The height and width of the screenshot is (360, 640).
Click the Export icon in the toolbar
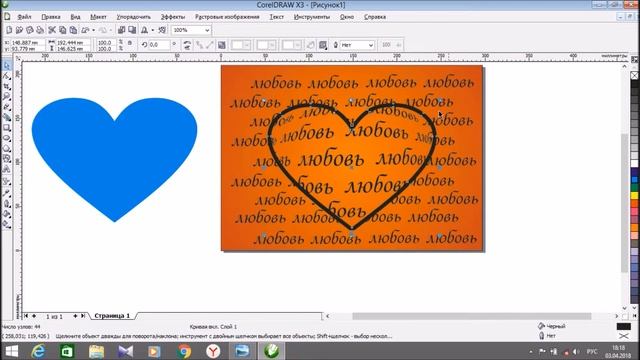pyautogui.click(x=132, y=30)
